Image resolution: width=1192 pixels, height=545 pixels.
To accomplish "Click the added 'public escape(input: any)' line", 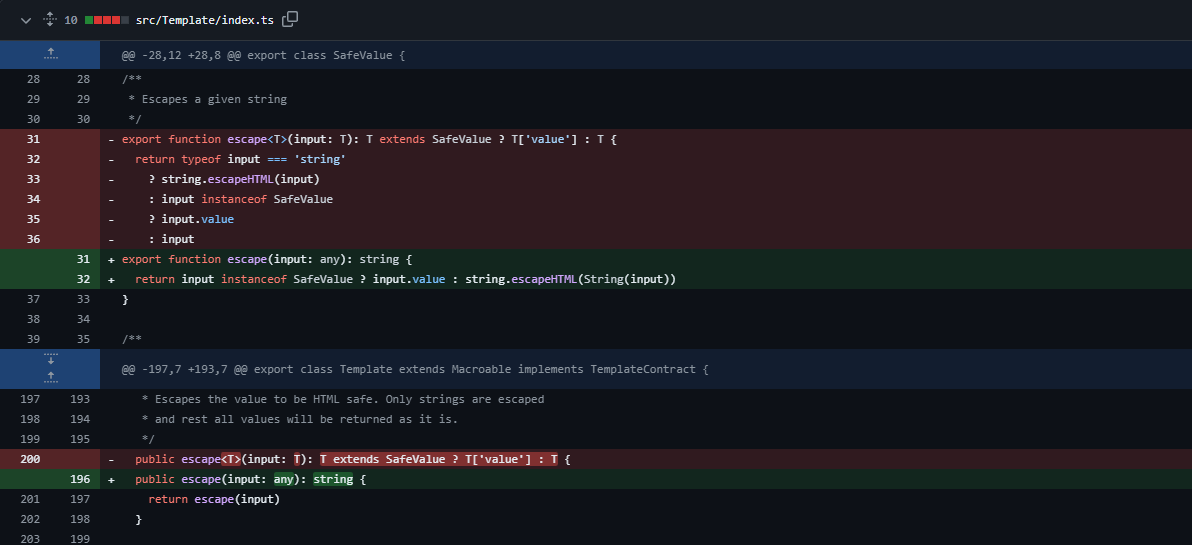I will pyautogui.click(x=250, y=479).
